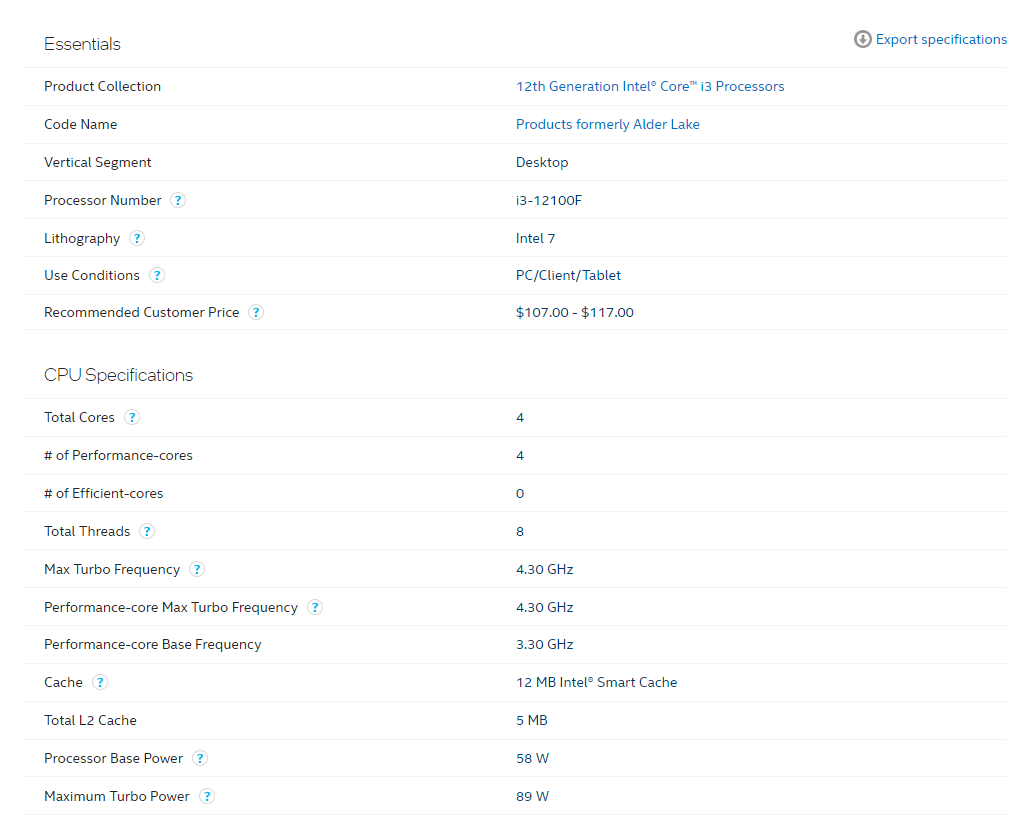
Task: Click the help icon next to Max Turbo Frequency
Action: pyautogui.click(x=196, y=569)
